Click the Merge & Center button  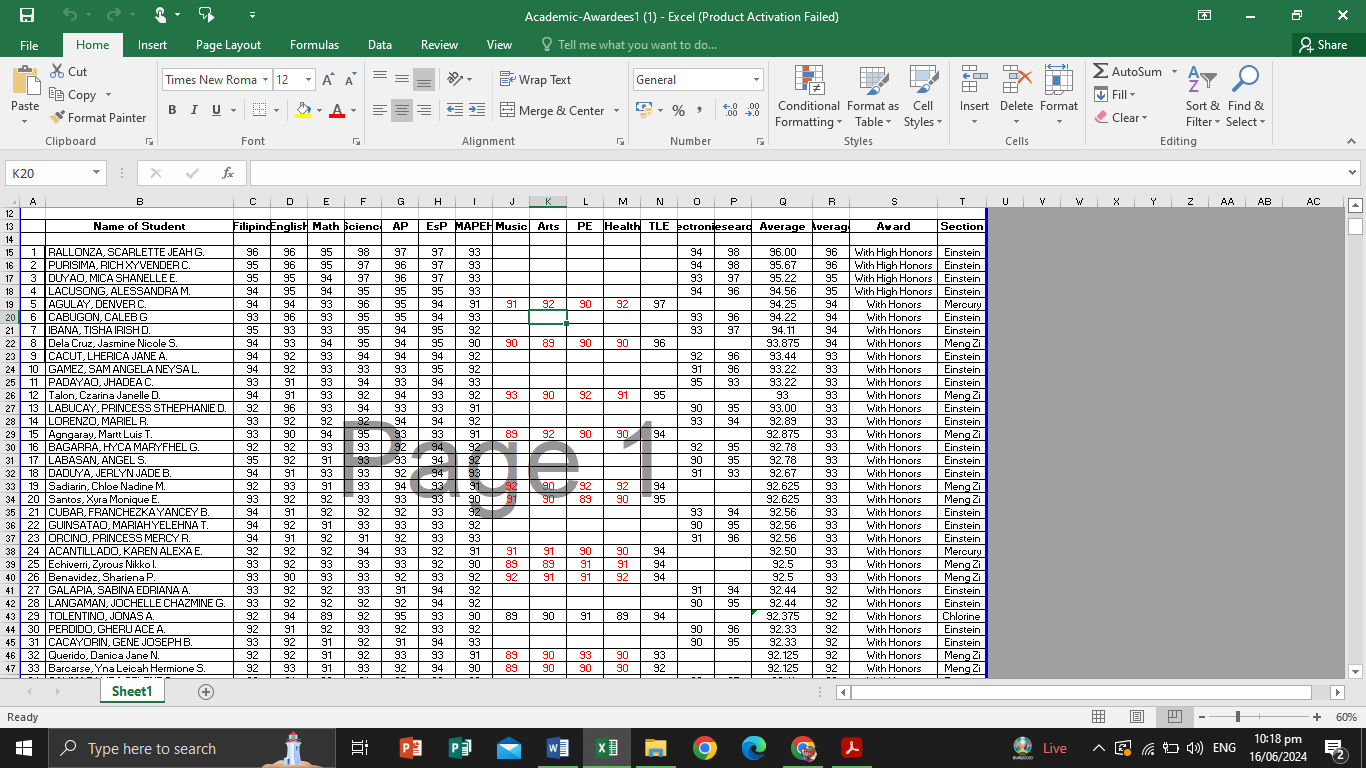point(552,110)
